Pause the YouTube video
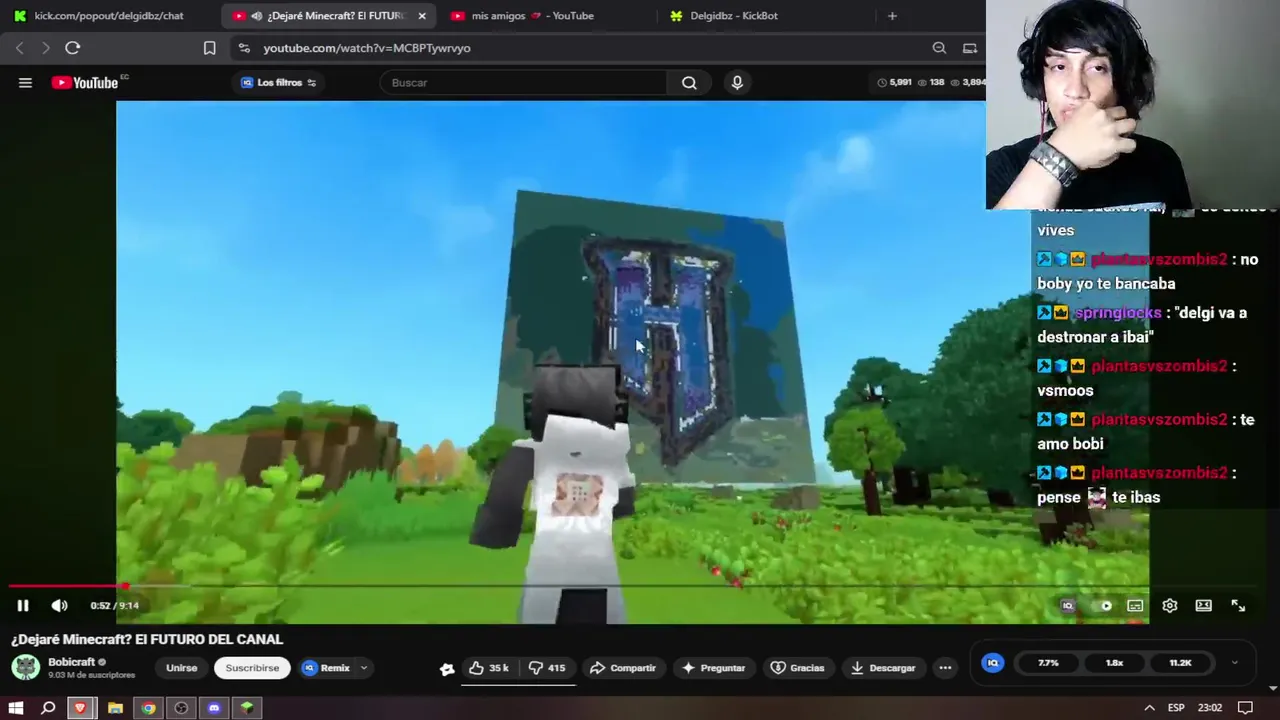The image size is (1280, 720). click(23, 605)
